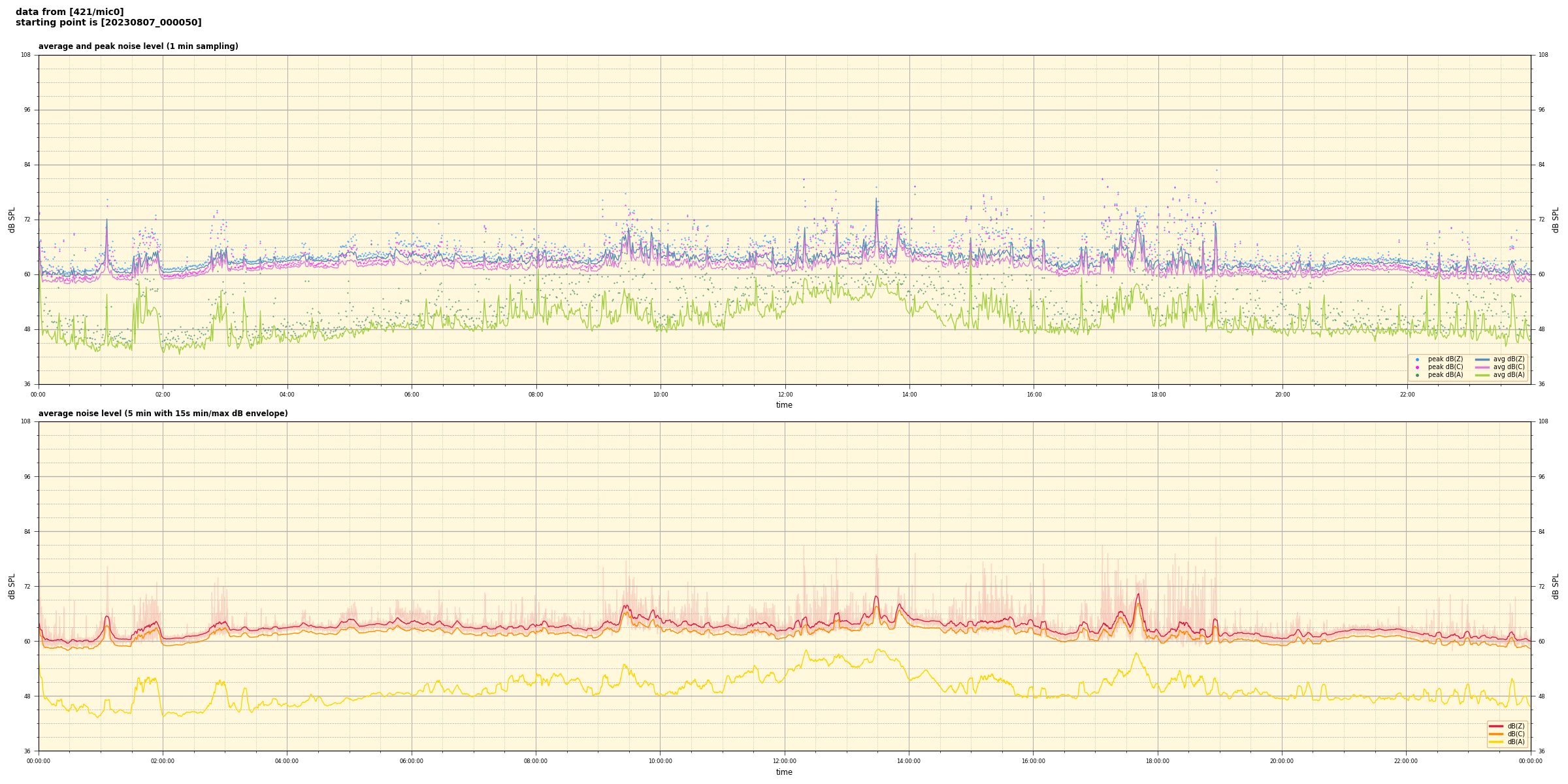Image resolution: width=1568 pixels, height=784 pixels.
Task: Click the avg dB(C) legend line
Action: tap(1482, 367)
